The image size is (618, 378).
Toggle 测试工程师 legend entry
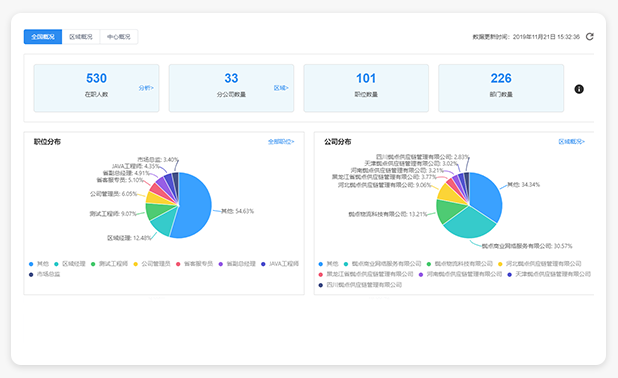coord(109,264)
